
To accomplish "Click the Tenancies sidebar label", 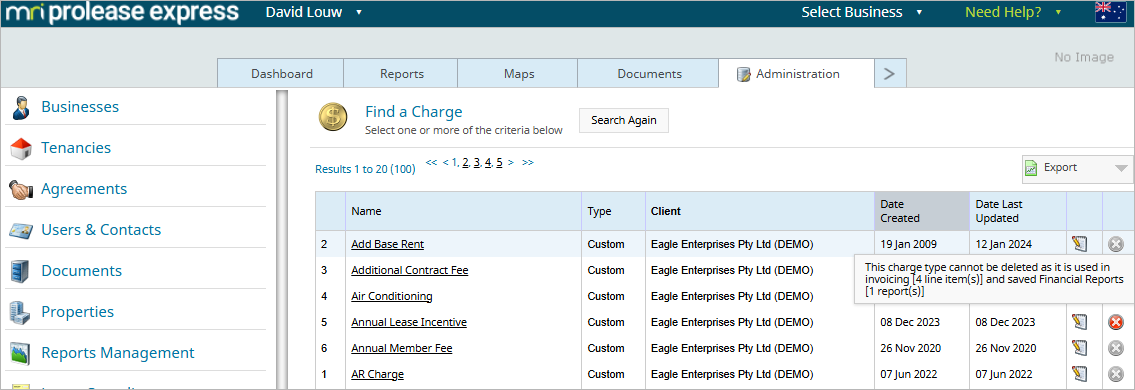I will pyautogui.click(x=76, y=148).
